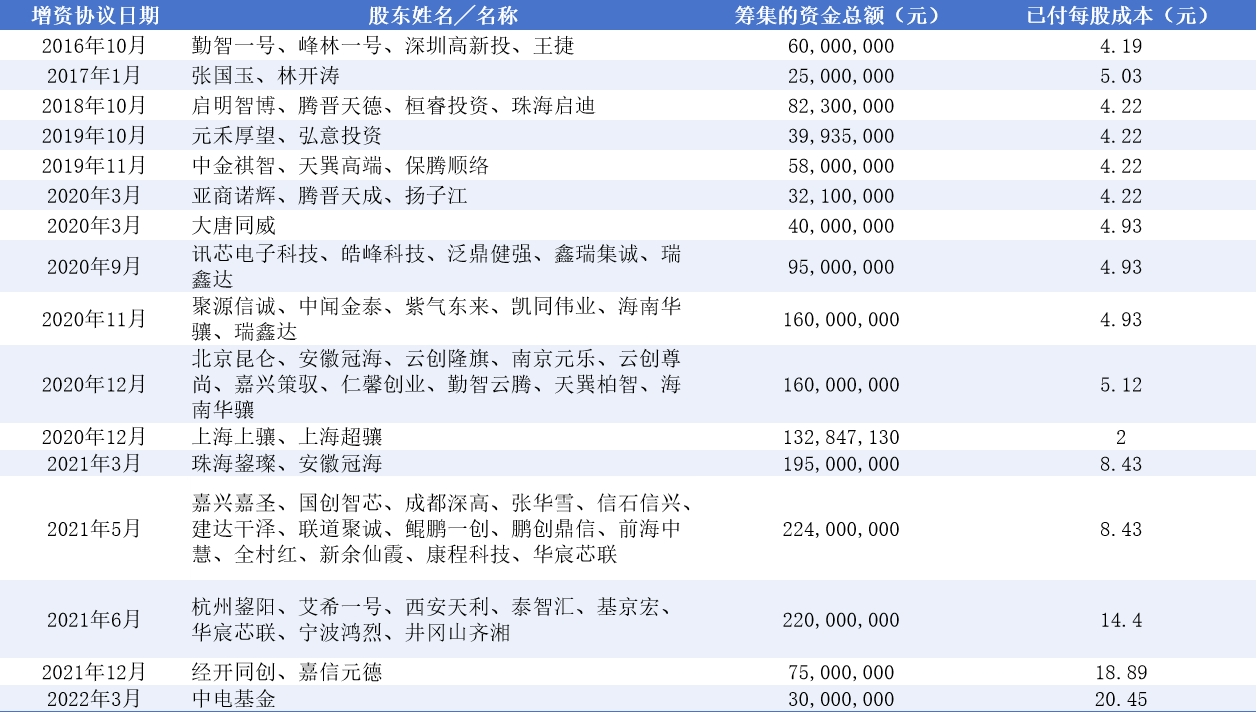This screenshot has height=713, width=1257.
Task: Select the 2020年9月 date cell
Action: tap(94, 267)
